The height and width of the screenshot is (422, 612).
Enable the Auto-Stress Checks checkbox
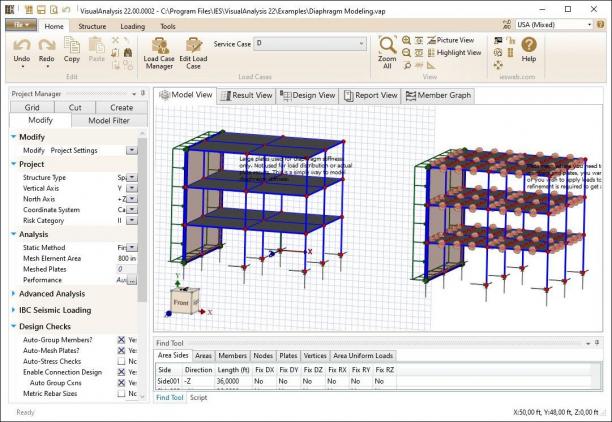tap(121, 361)
